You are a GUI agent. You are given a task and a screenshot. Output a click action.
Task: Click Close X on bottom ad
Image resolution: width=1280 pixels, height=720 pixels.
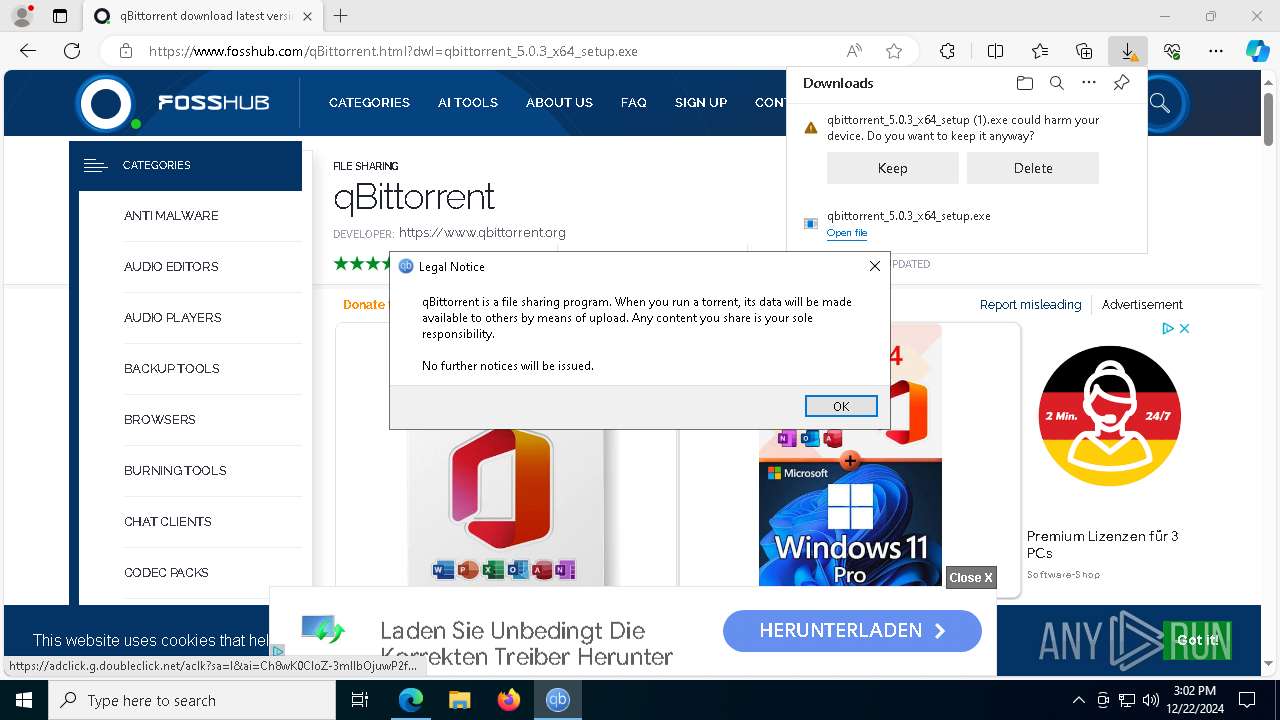click(971, 577)
